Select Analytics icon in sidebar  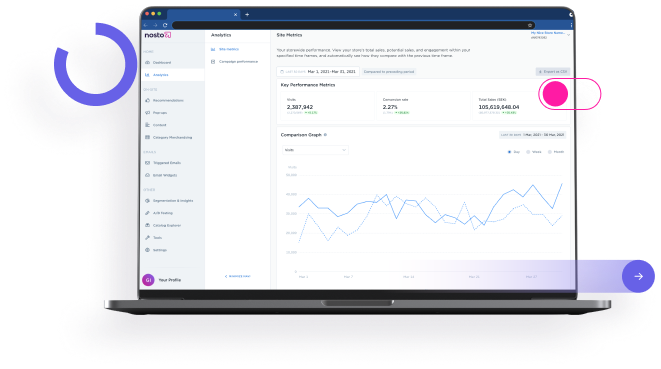click(147, 75)
